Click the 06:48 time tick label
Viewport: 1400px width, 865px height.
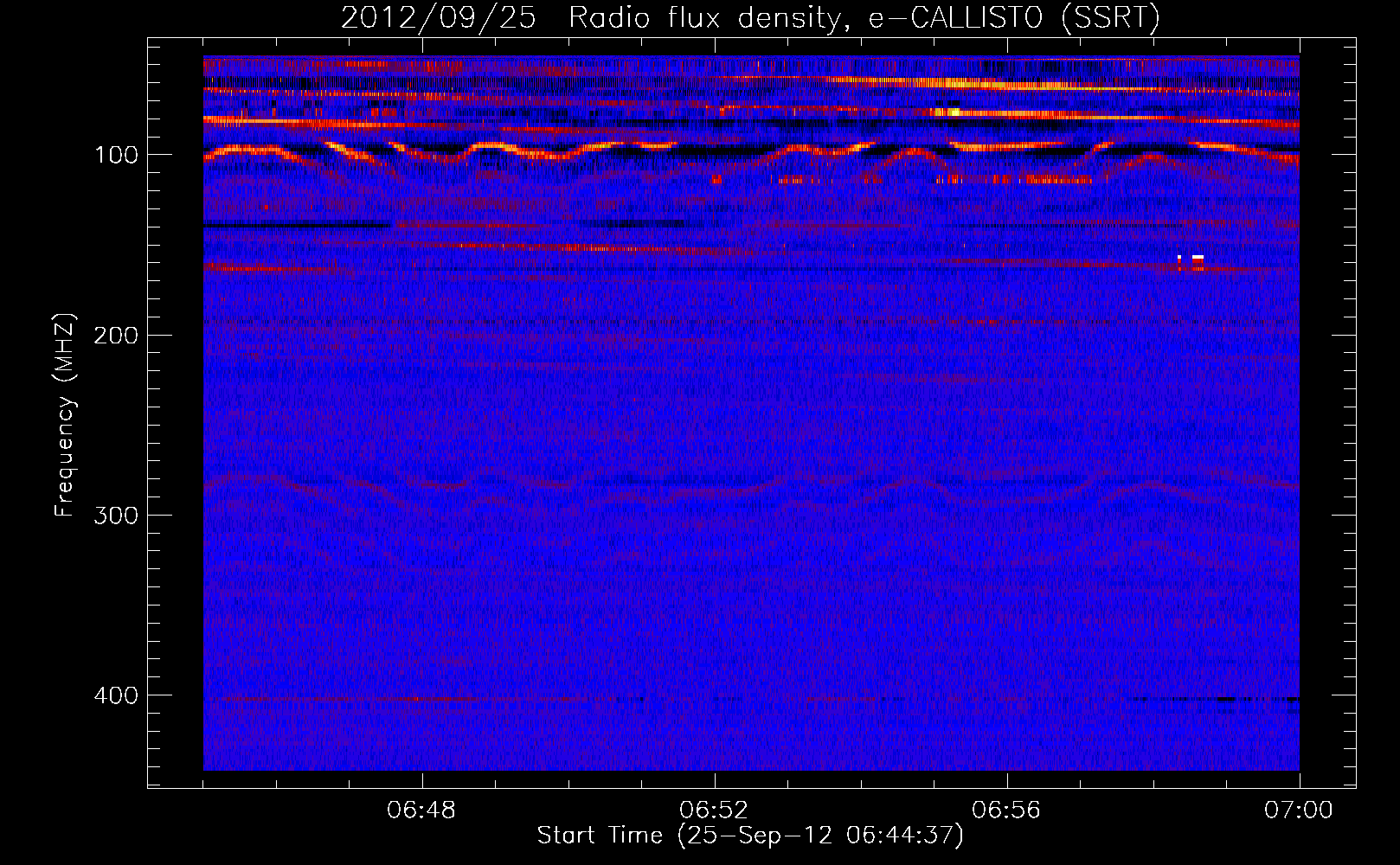[x=421, y=810]
